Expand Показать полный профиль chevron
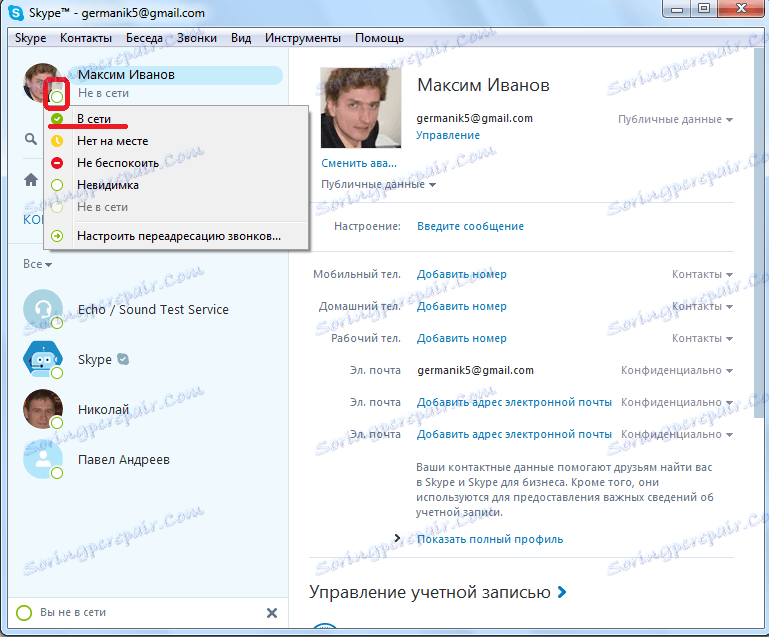This screenshot has width=769, height=637. [x=397, y=539]
